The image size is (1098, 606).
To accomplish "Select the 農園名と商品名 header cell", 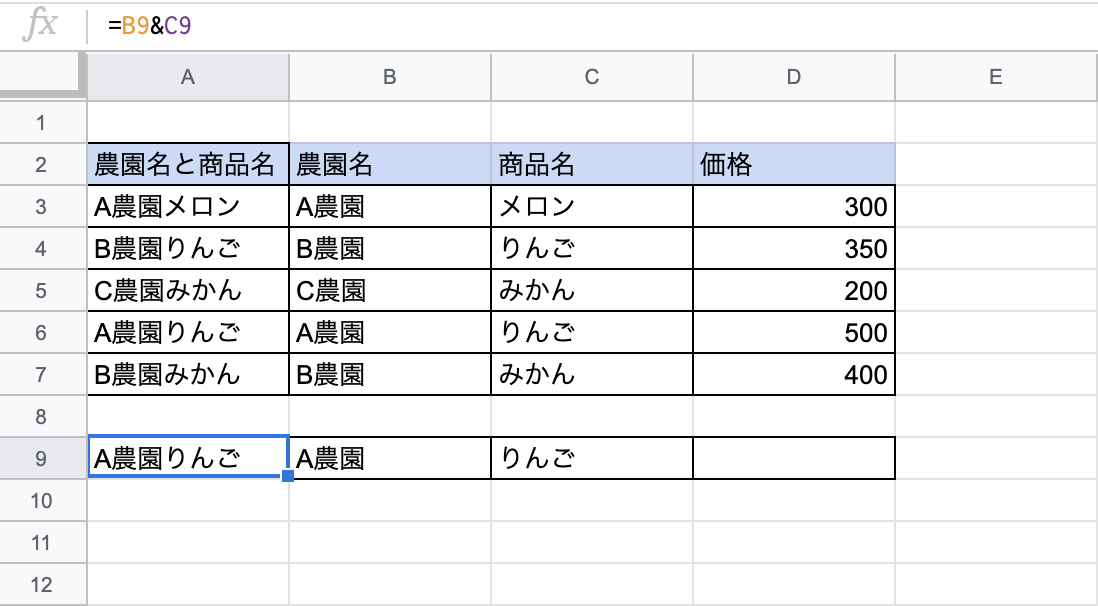I will point(188,165).
